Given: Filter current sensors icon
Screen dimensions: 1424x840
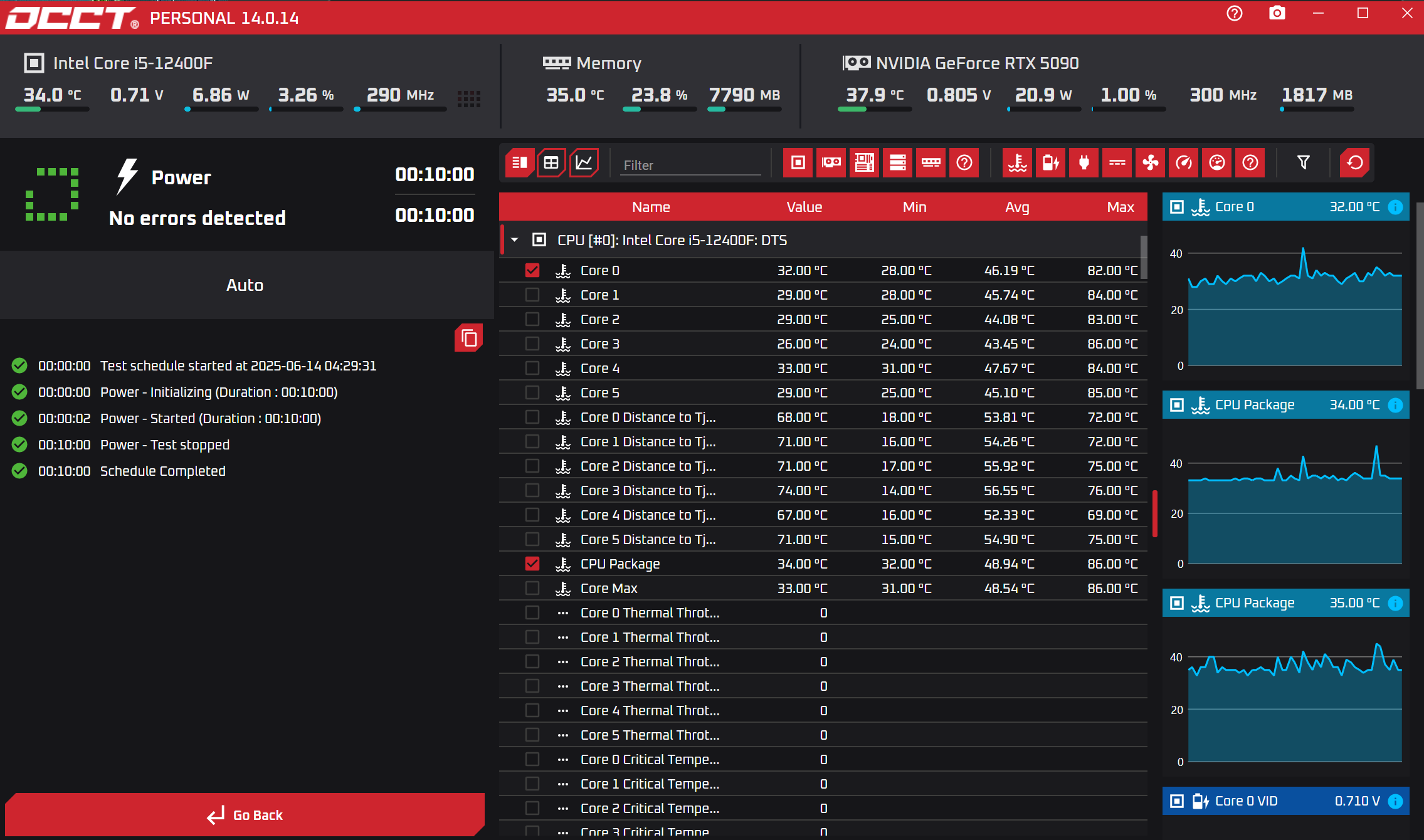Looking at the screenshot, I should [1117, 163].
